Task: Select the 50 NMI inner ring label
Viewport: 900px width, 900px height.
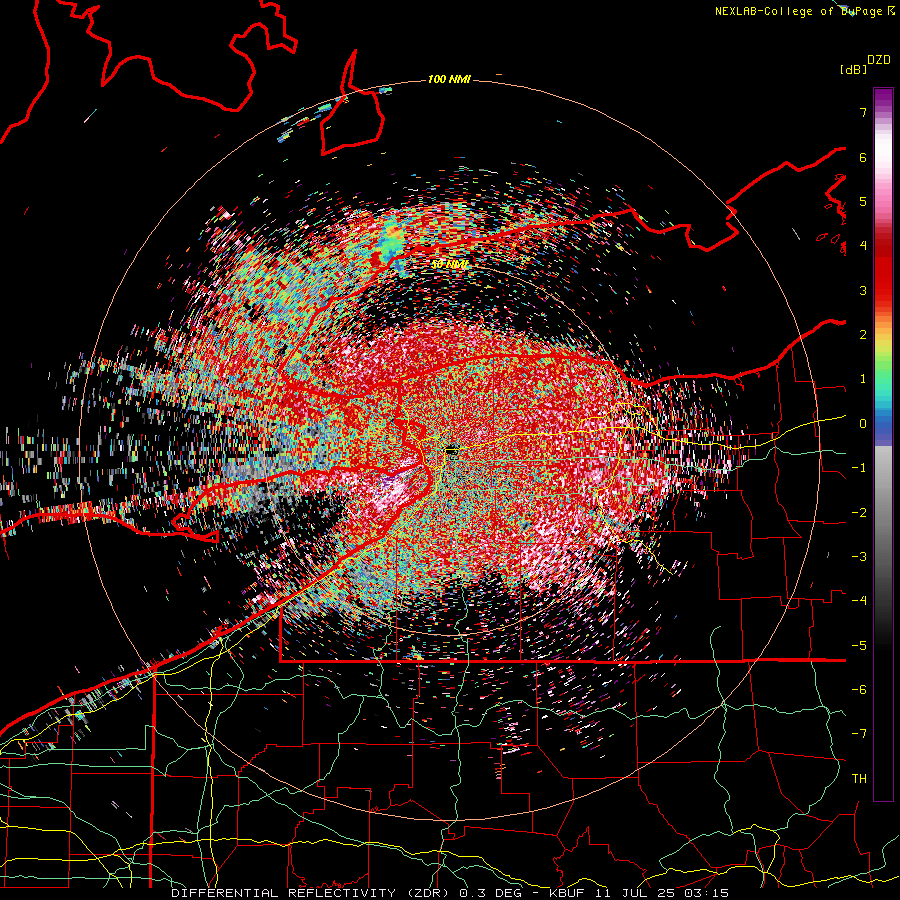Action: pyautogui.click(x=449, y=264)
